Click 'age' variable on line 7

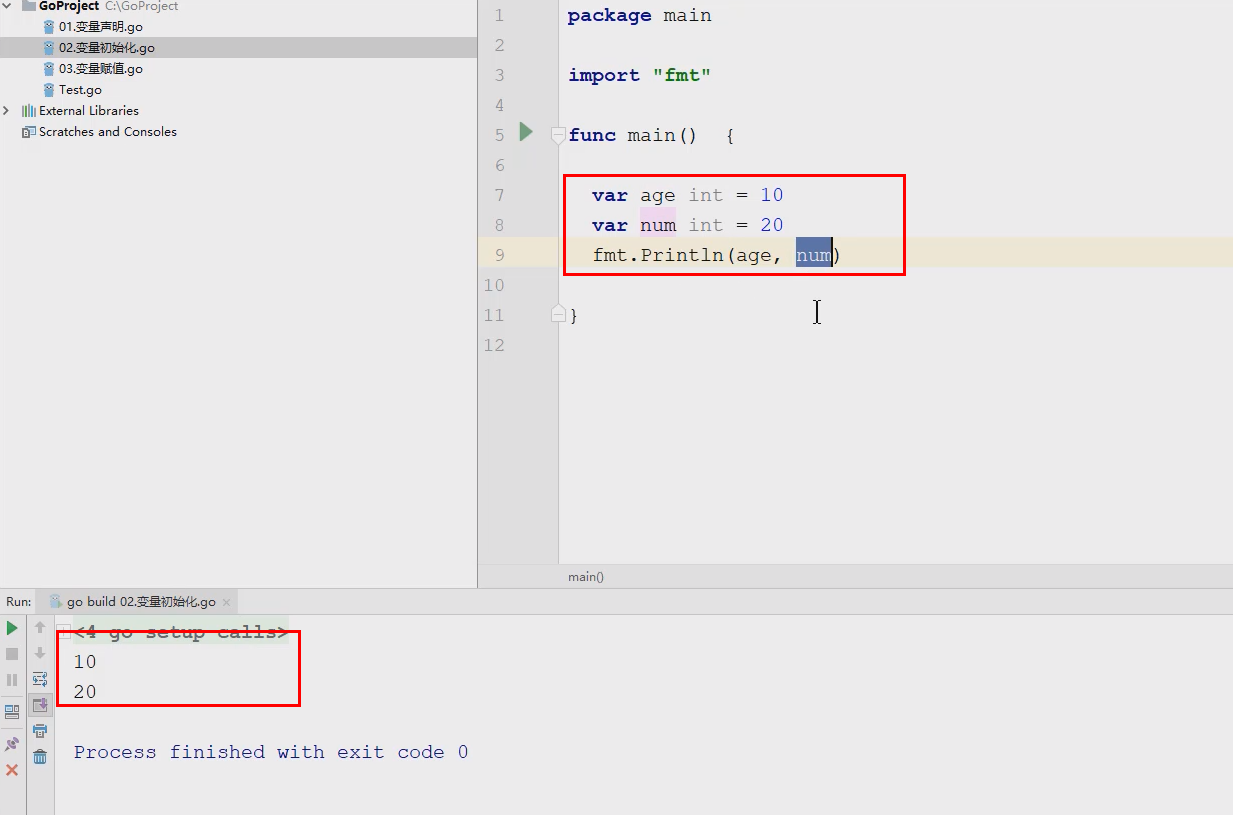click(x=658, y=195)
